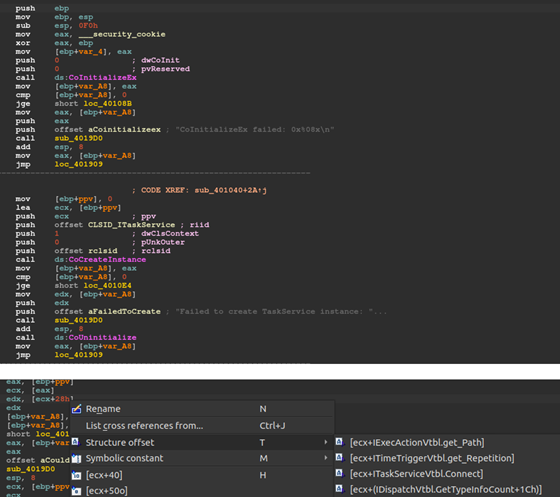Click the 'offset rclsid' operand
Screen dimensions: 560x498
pos(86,251)
